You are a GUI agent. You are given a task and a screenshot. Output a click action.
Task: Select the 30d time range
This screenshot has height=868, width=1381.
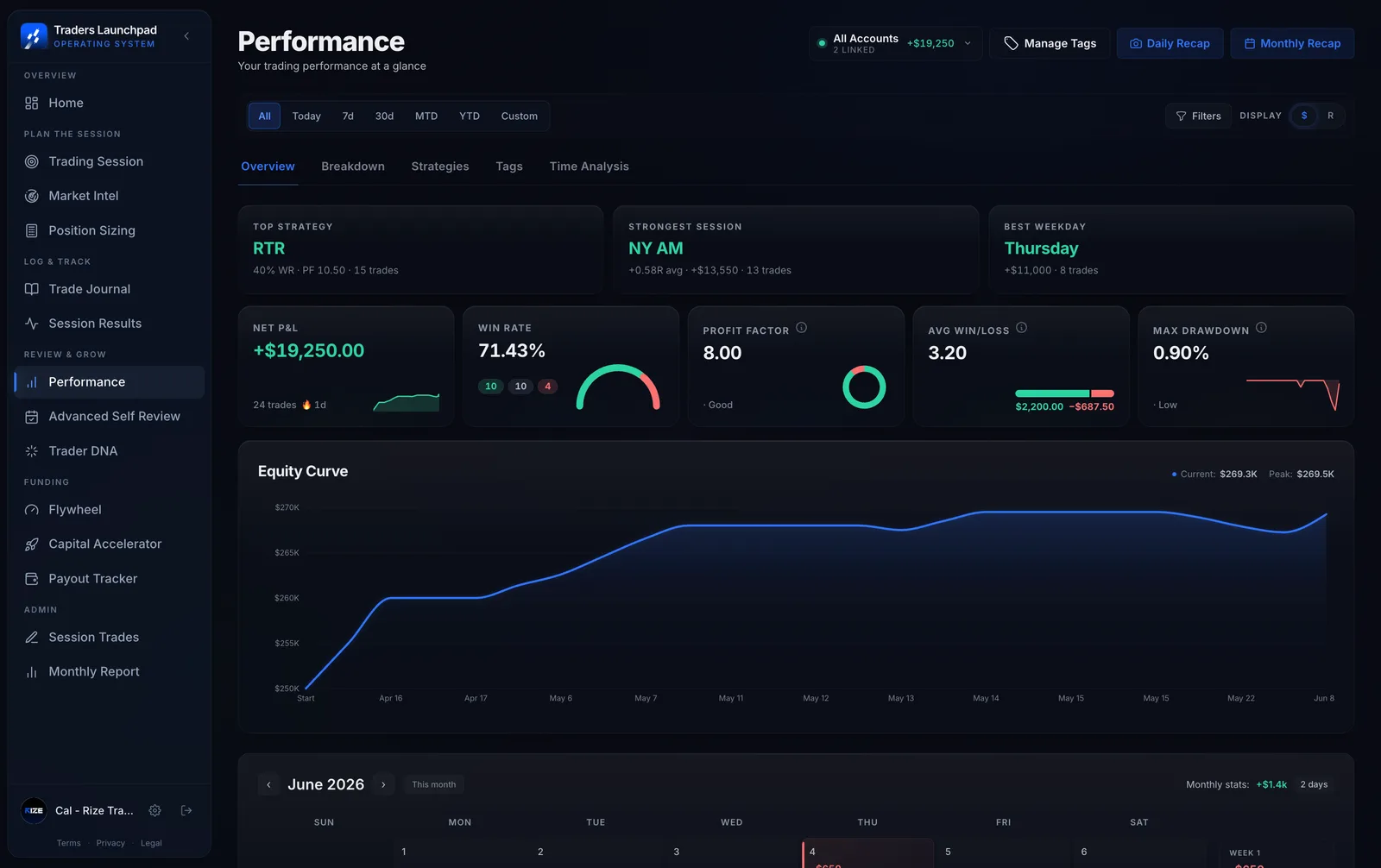[384, 116]
